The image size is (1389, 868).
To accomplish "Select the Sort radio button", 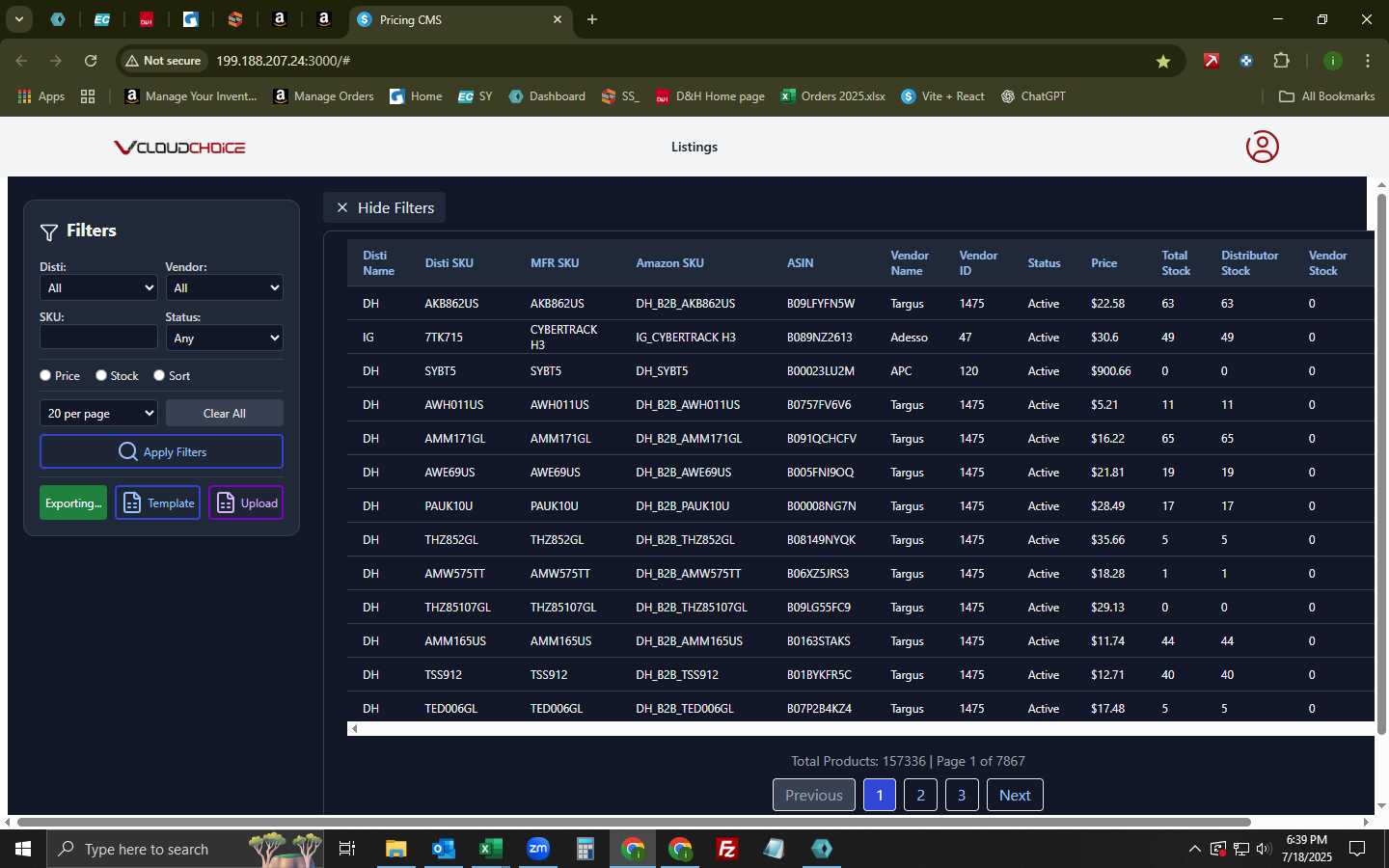I will click(159, 375).
